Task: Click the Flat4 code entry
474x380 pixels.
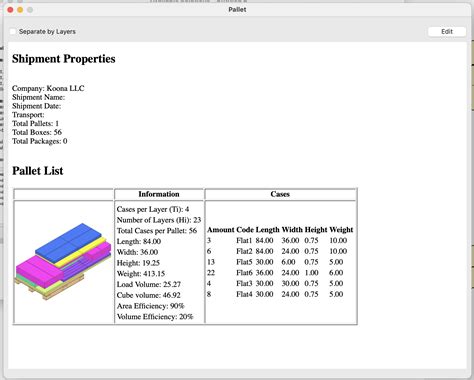Action: 244,294
